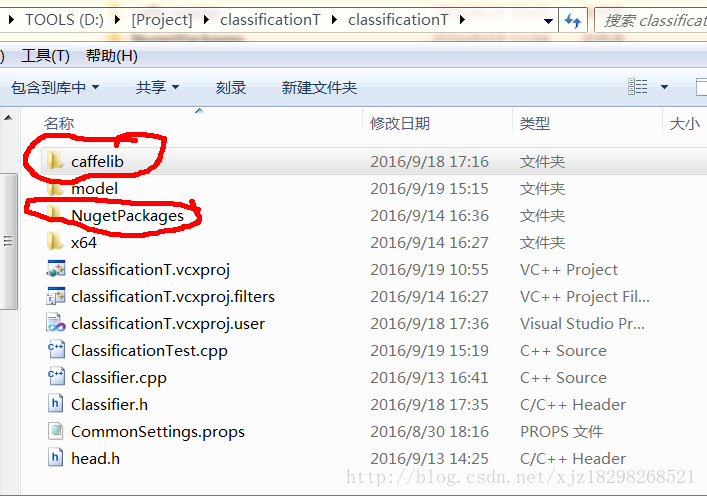Click date 2016/8/30 18:16 cell

click(x=430, y=432)
